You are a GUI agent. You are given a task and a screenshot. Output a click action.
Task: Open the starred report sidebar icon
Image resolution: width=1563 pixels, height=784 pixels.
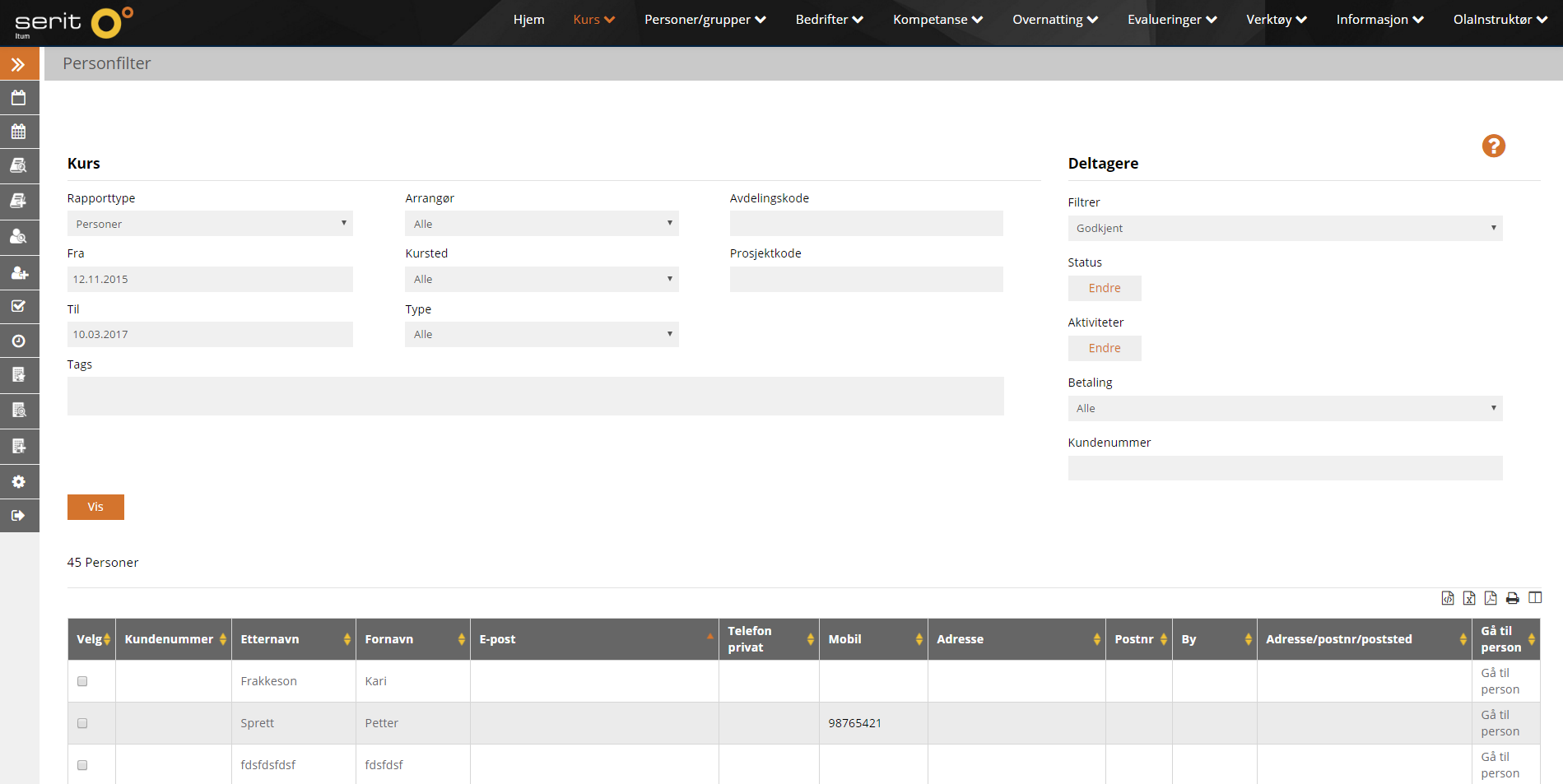click(19, 375)
